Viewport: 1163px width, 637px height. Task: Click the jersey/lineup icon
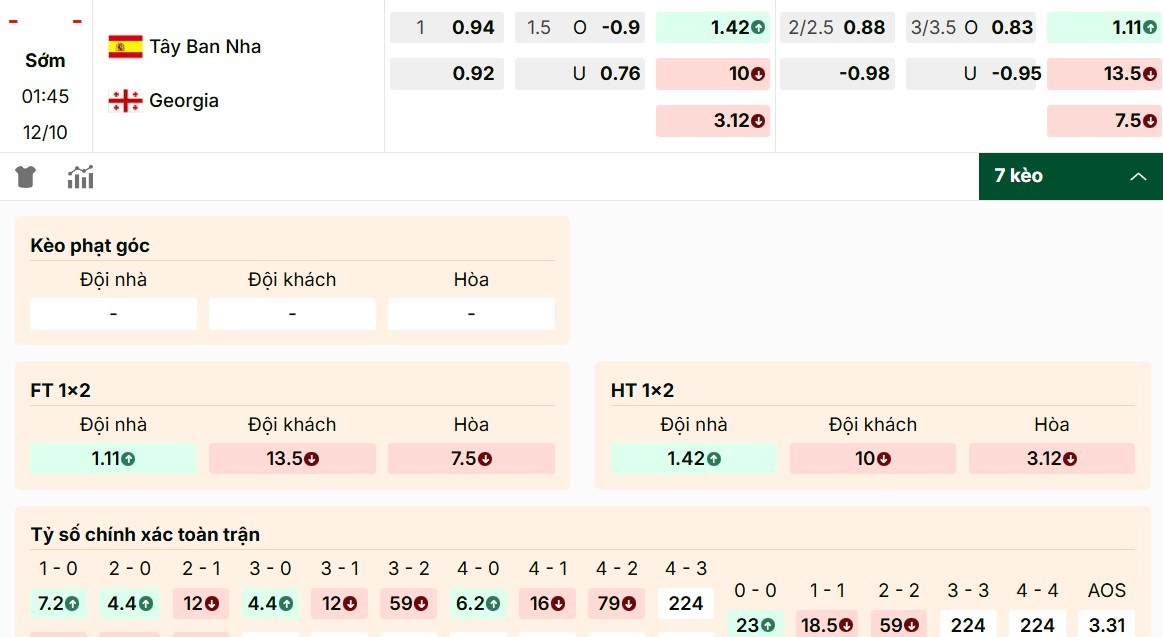(x=25, y=176)
